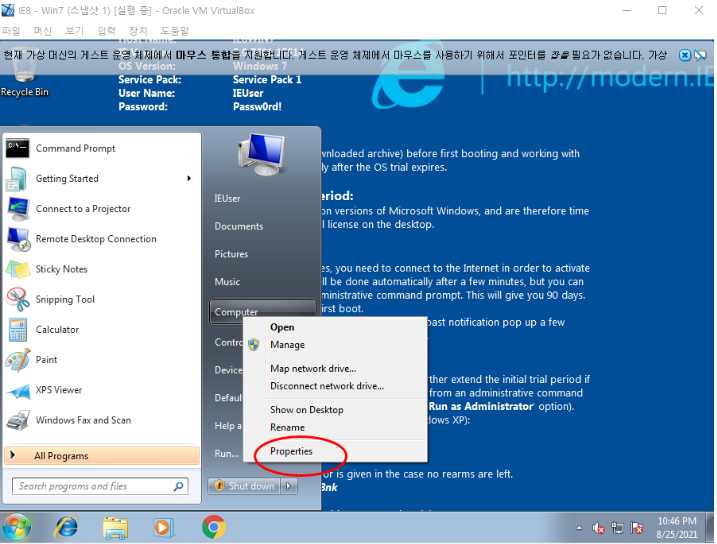
Task: Open Google Chrome from the taskbar
Action: coord(214,527)
